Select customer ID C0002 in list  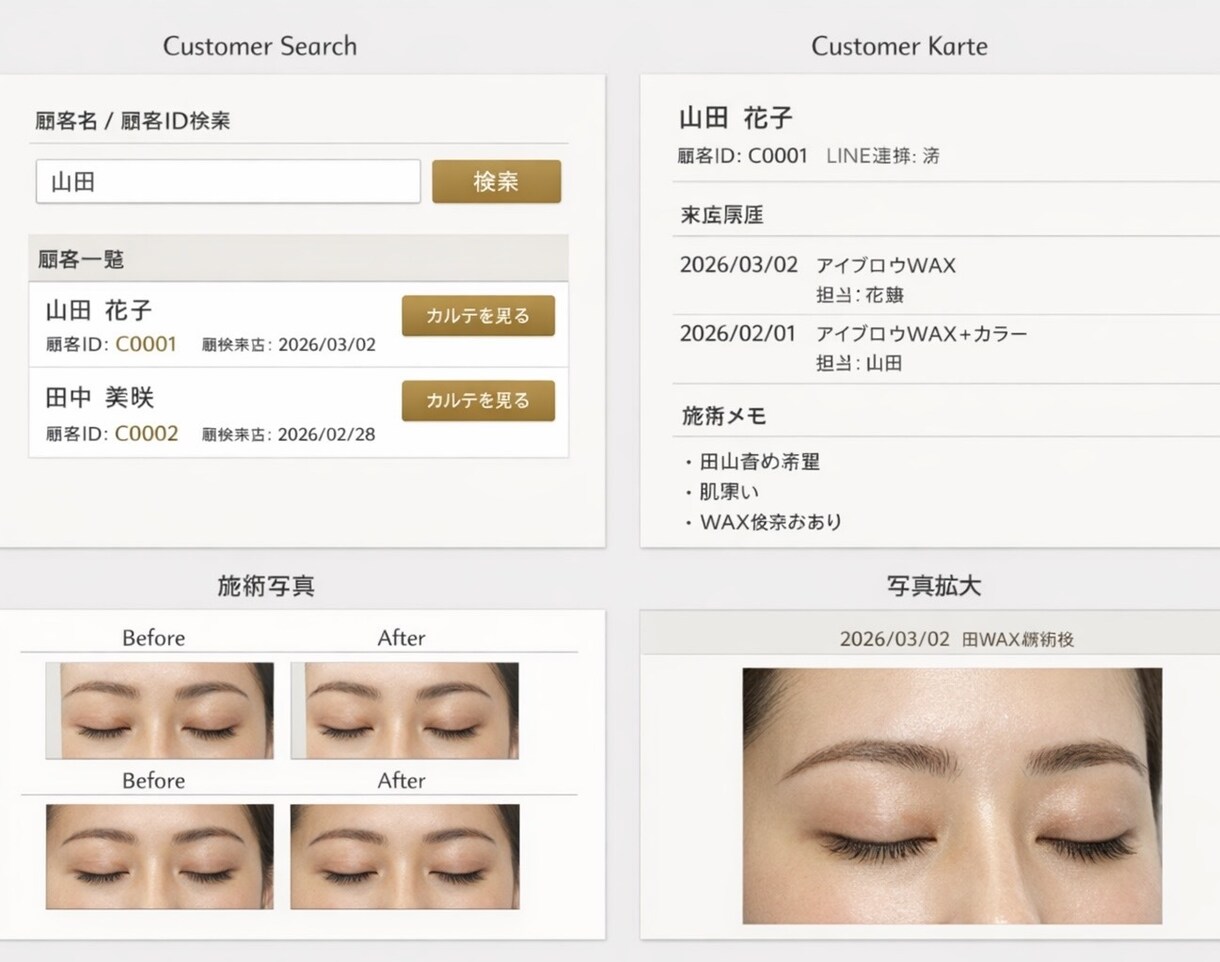coord(146,434)
